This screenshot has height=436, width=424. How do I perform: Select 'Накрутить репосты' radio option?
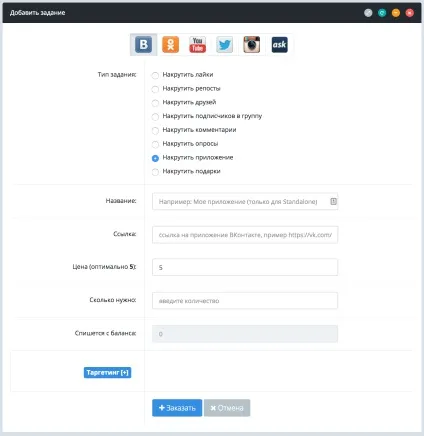pos(155,89)
